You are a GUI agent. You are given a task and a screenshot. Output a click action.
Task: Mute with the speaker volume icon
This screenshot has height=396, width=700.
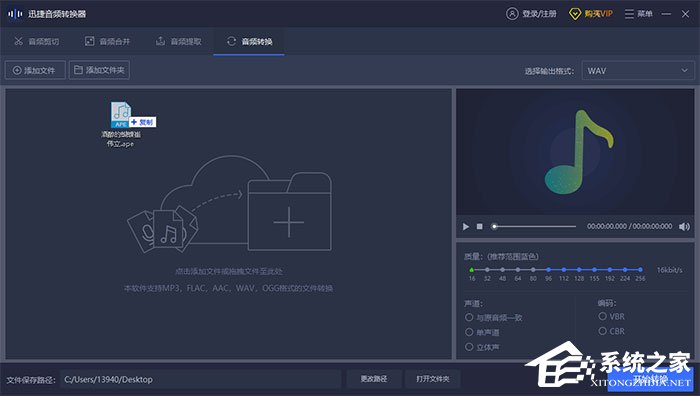click(x=684, y=227)
